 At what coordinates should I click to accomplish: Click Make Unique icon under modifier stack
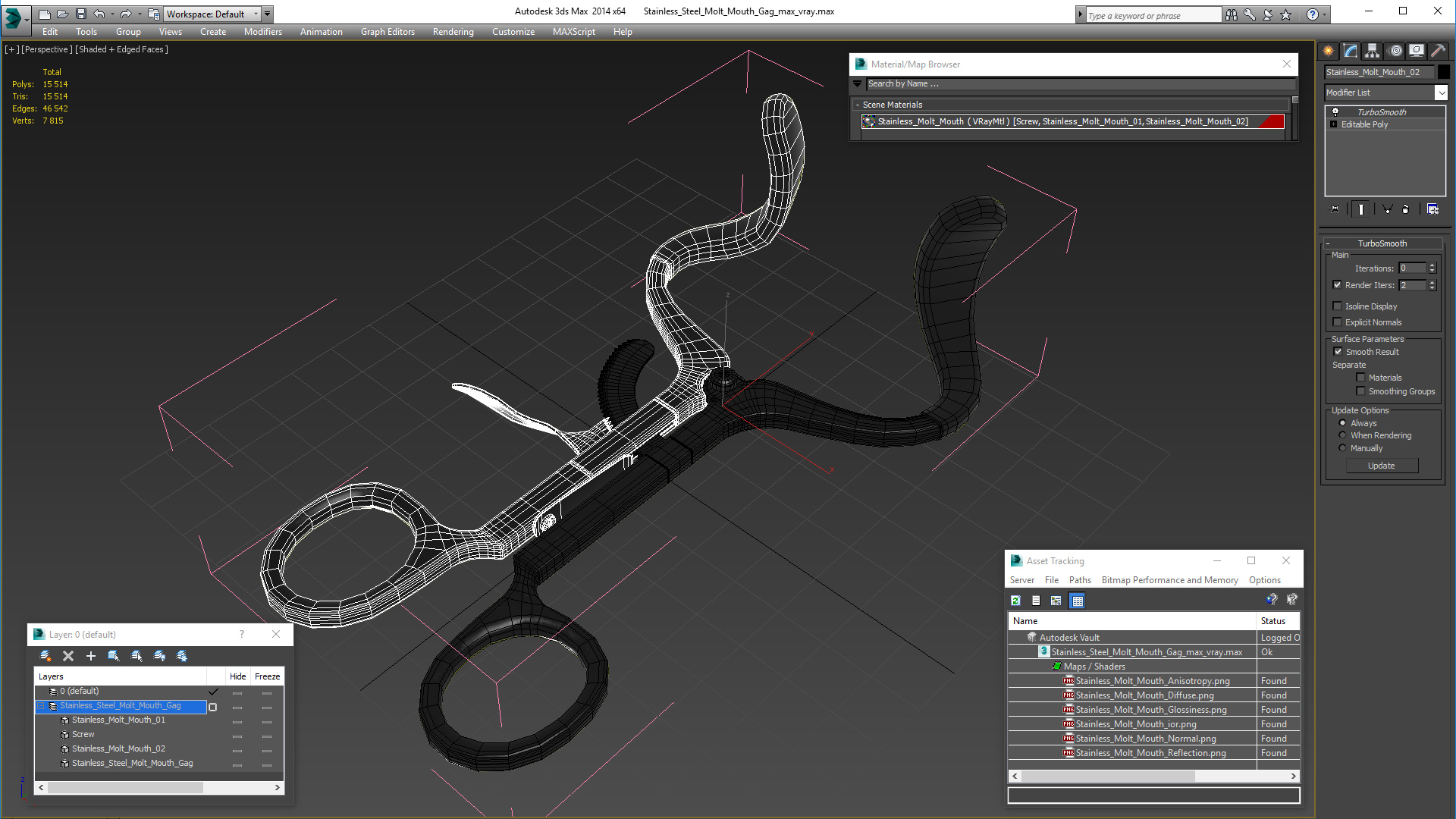1387,209
